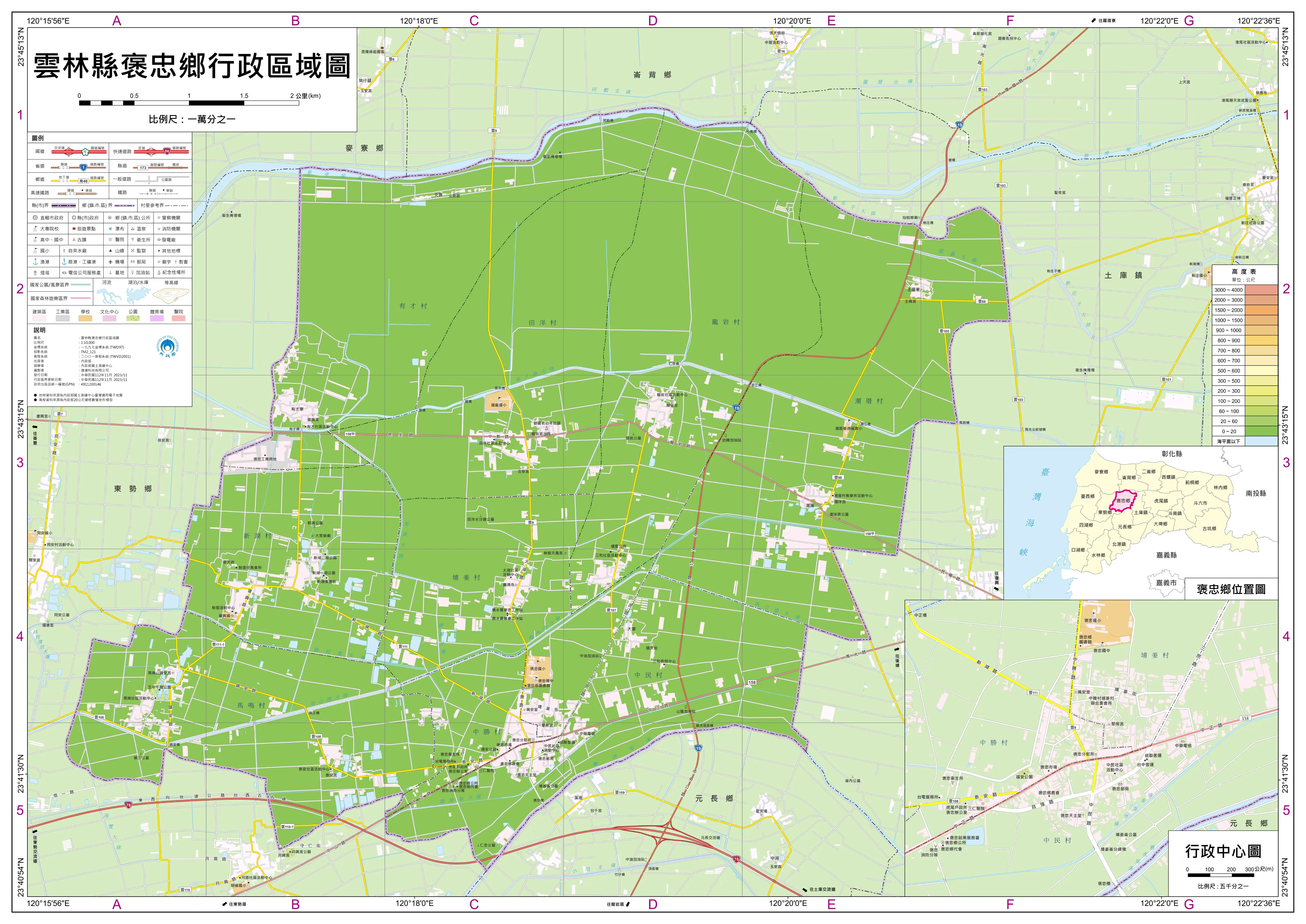The image size is (1306, 924).
Task: Click the 鄉道 南48 route marker in the legend
Action: coord(84,181)
